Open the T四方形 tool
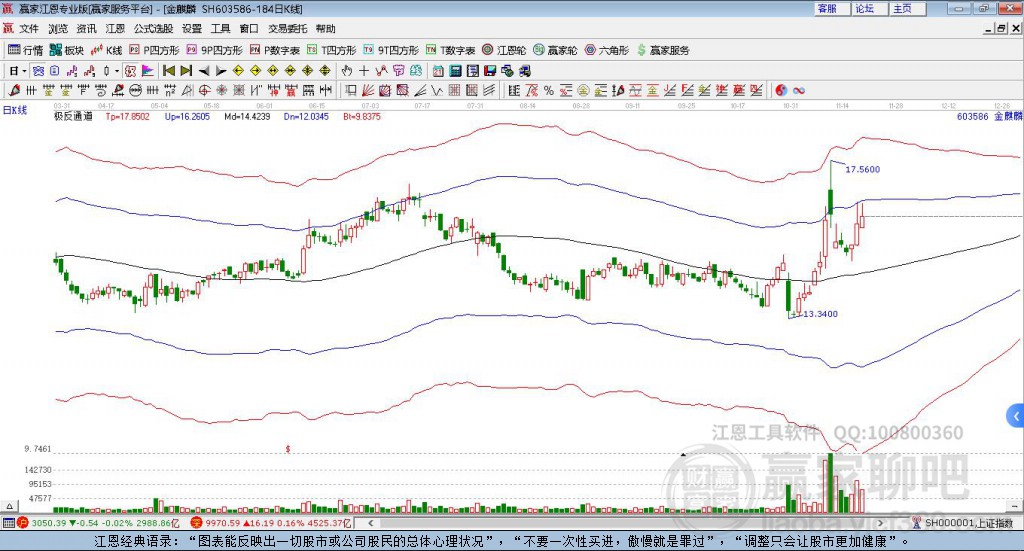The height and width of the screenshot is (551, 1024). point(332,50)
